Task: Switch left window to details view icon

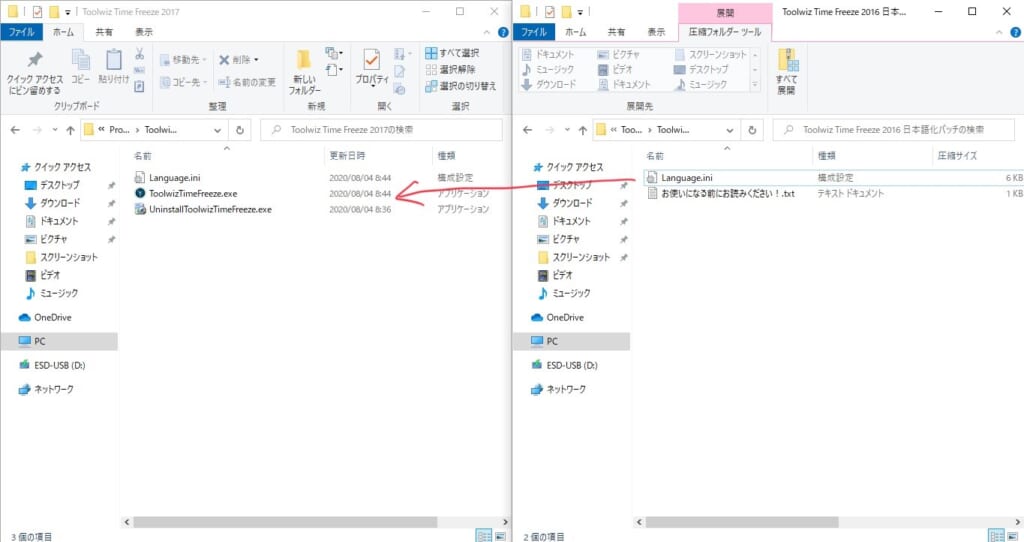Action: 484,536
